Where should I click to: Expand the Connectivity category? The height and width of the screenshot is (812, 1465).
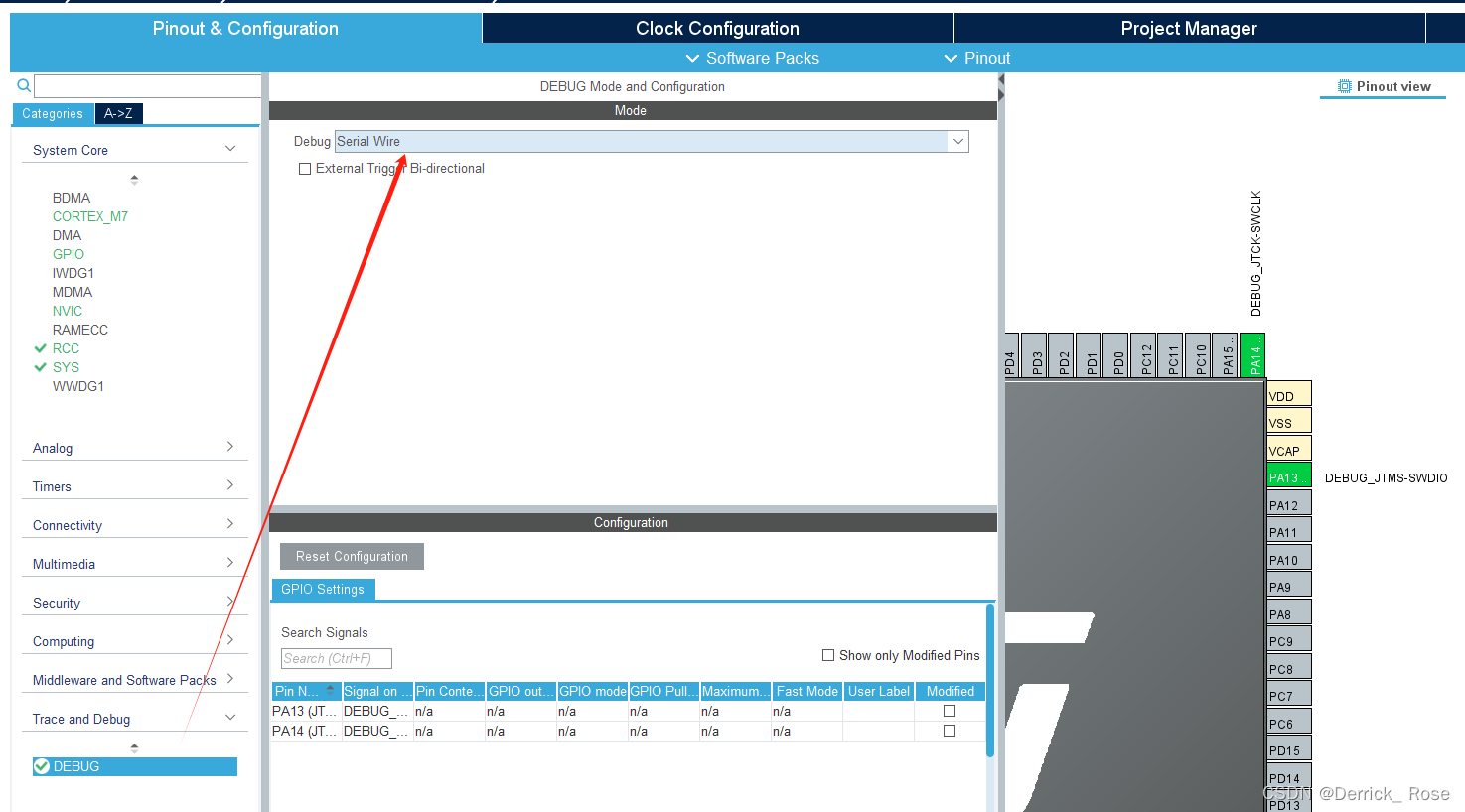pos(230,524)
